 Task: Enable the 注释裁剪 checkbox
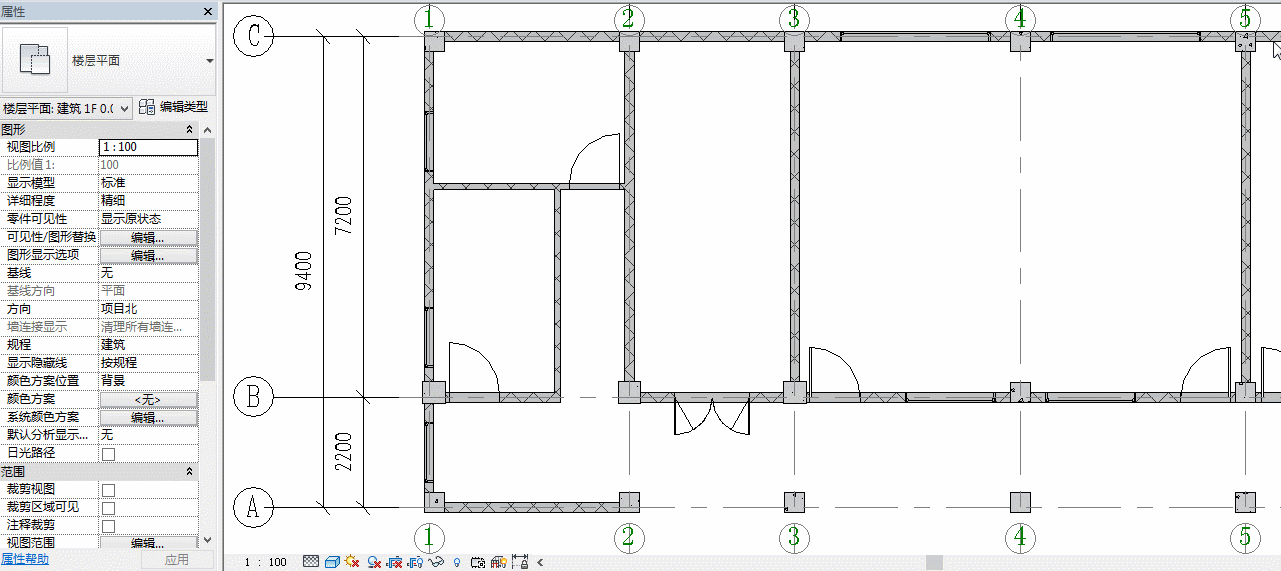[x=108, y=526]
